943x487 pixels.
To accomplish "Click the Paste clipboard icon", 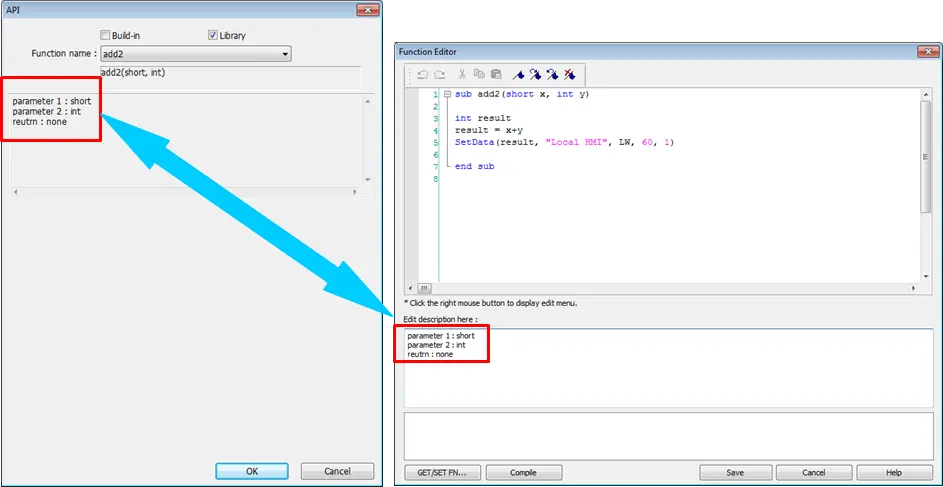I will click(x=496, y=75).
